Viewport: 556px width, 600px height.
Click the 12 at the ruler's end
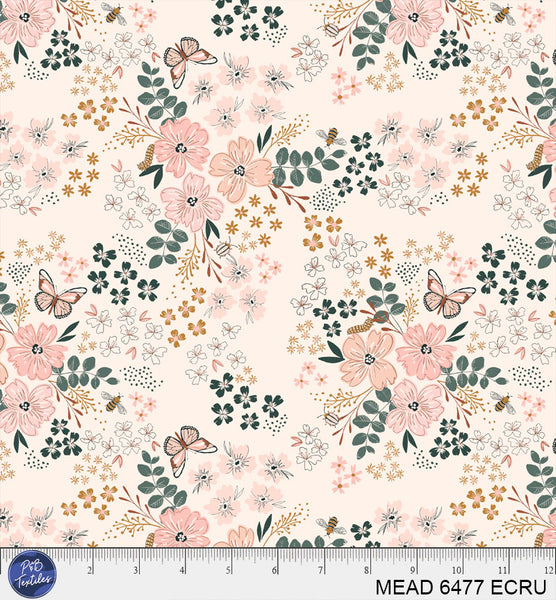point(548,571)
